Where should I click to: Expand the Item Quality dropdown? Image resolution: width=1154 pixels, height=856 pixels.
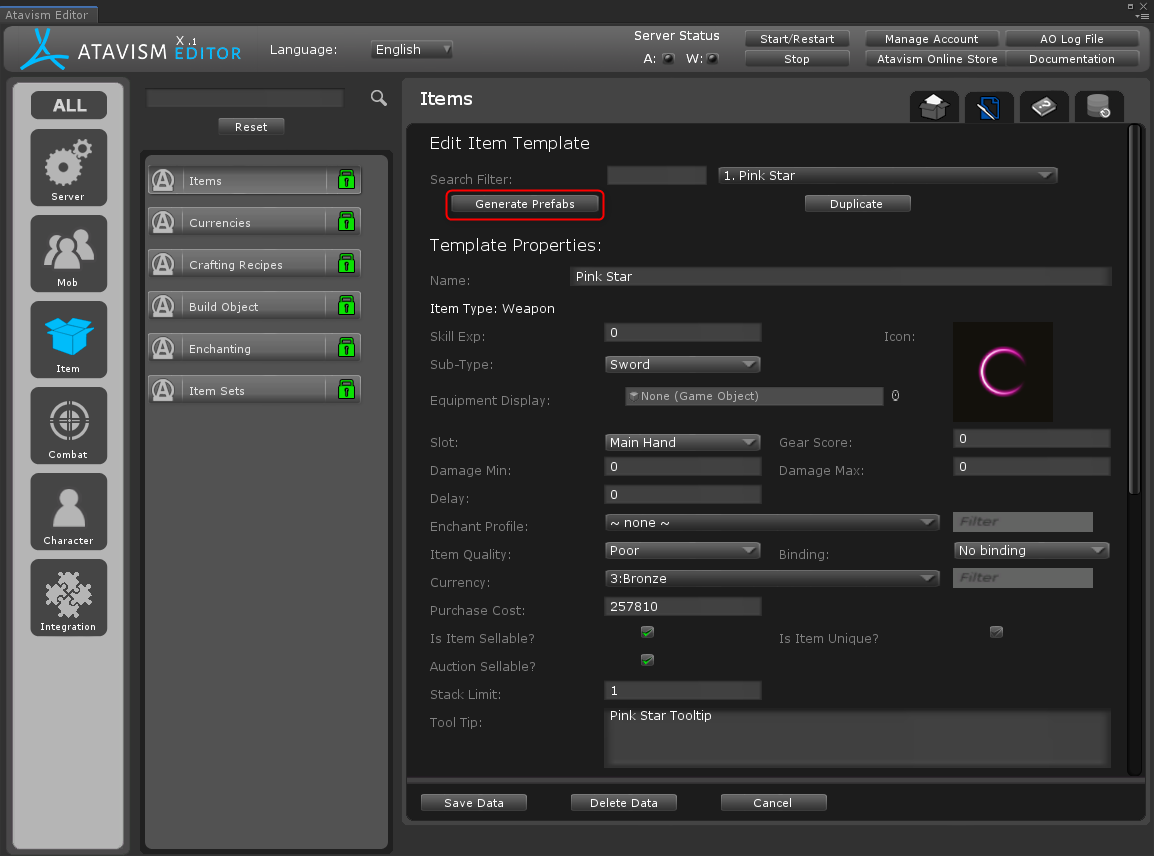(683, 551)
